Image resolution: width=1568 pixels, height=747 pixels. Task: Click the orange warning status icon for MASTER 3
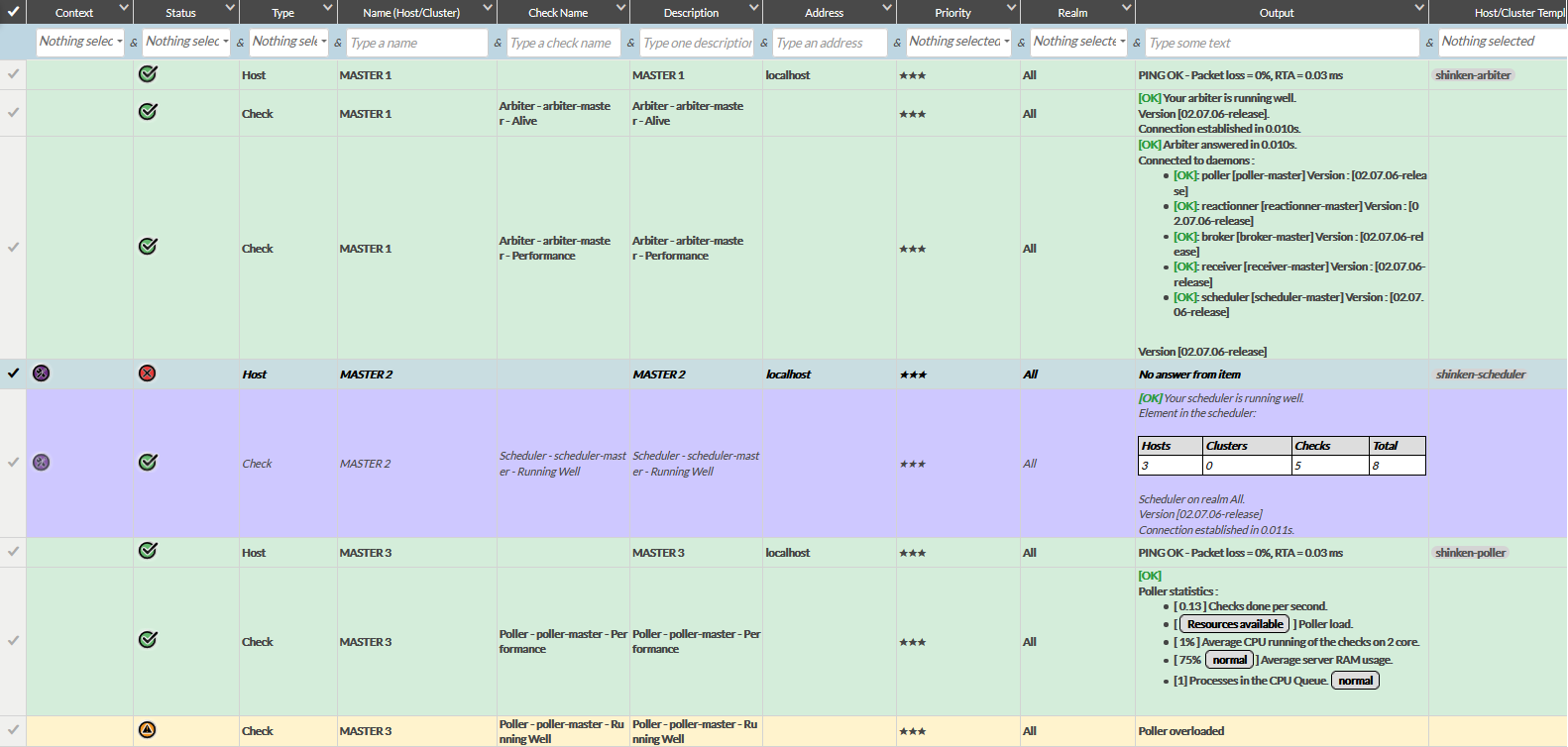(148, 730)
